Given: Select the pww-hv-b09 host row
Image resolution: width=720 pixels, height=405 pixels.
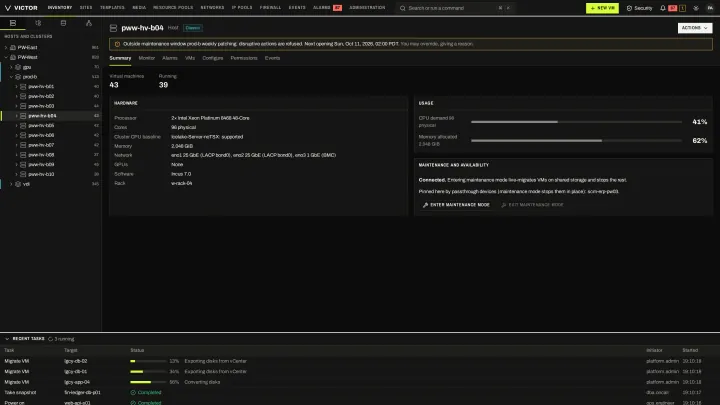Looking at the screenshot, I should (x=51, y=164).
